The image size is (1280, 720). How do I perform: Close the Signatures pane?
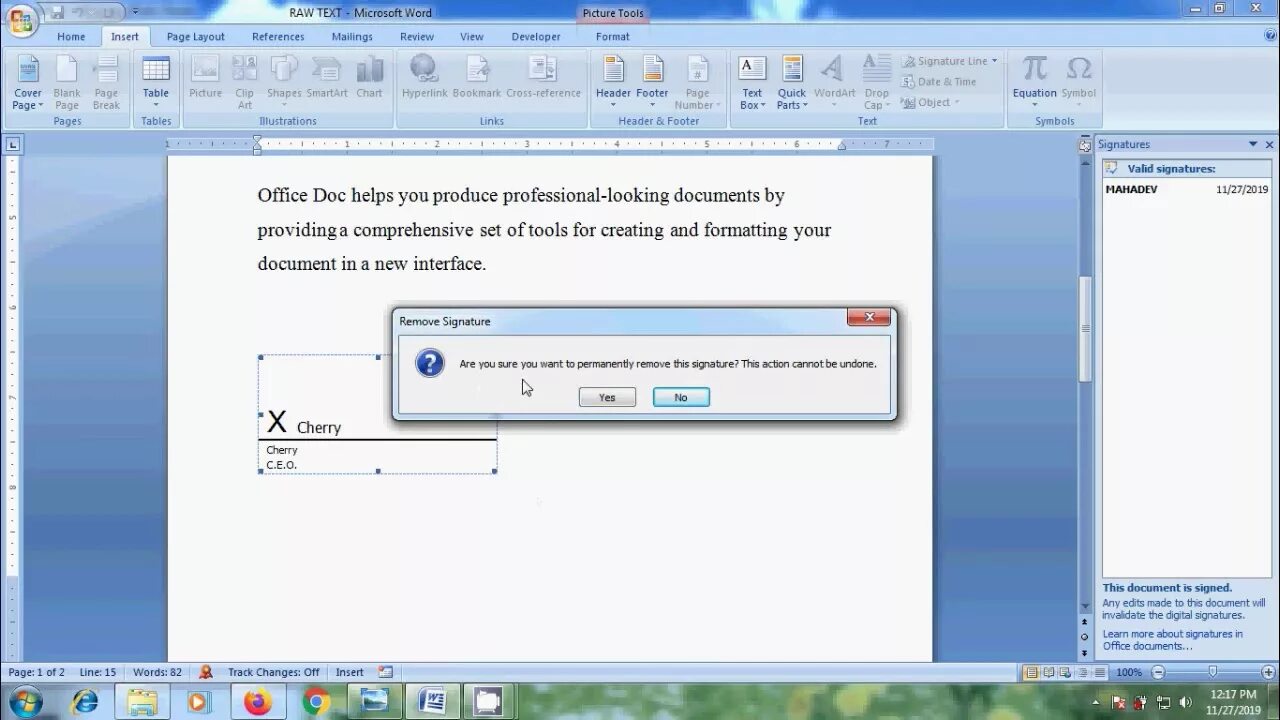[x=1270, y=144]
